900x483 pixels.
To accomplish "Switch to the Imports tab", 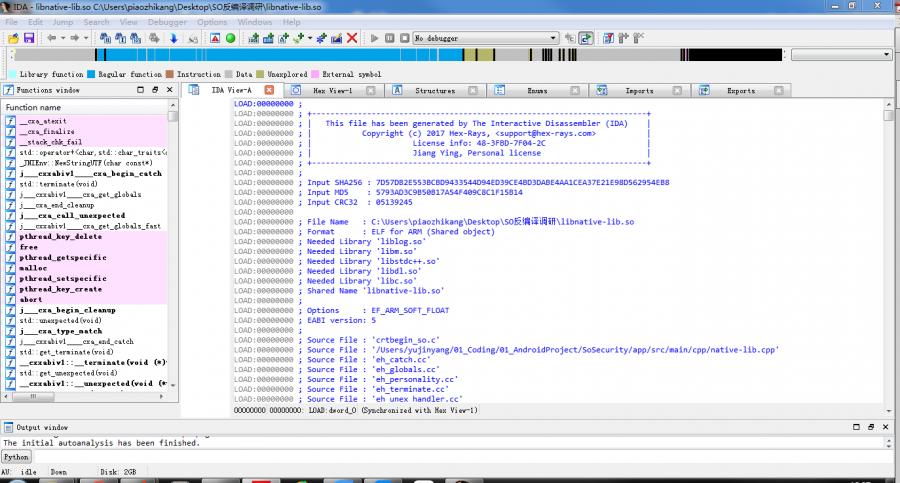I will 639,90.
